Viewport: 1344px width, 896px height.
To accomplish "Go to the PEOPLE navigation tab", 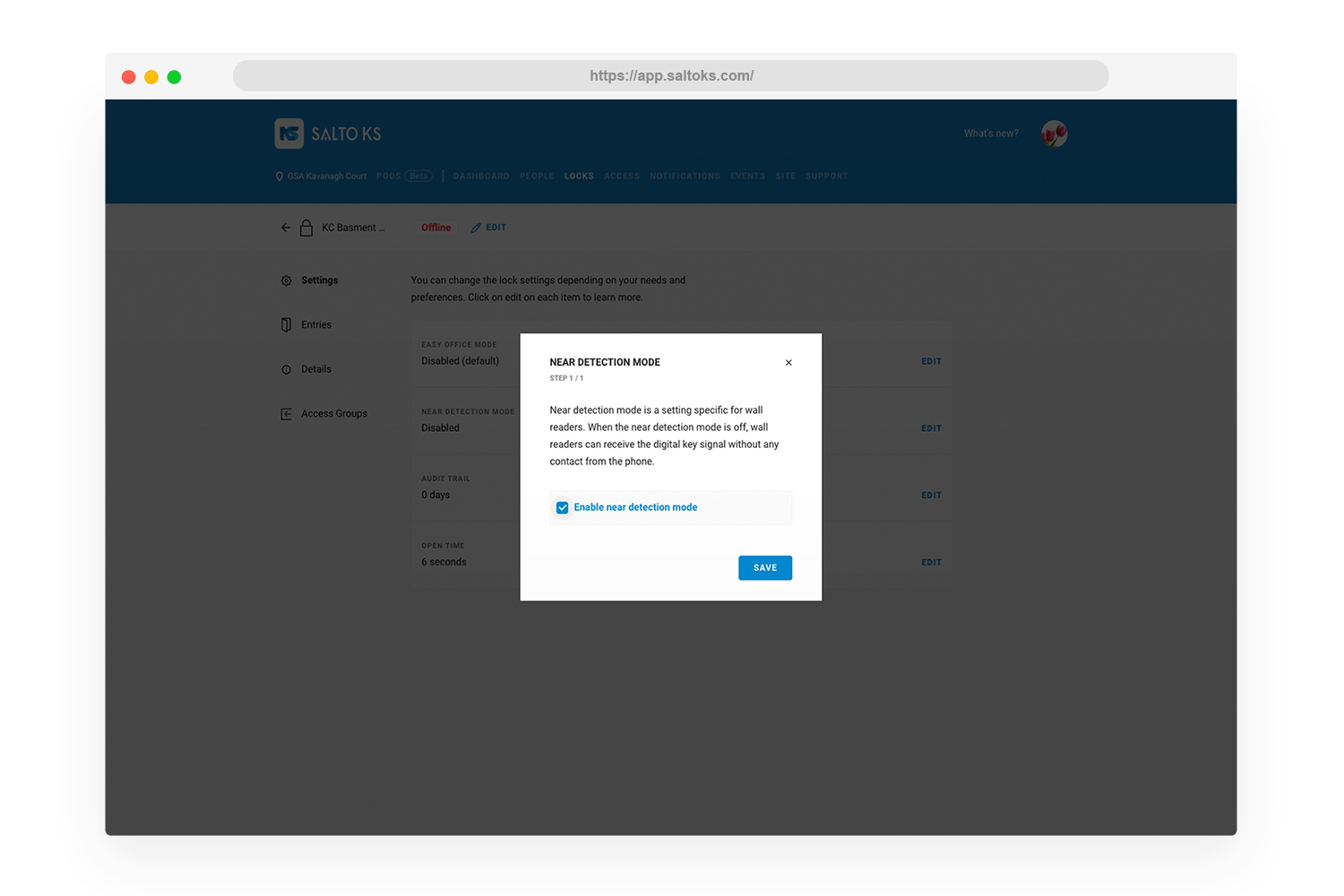I will coord(537,177).
